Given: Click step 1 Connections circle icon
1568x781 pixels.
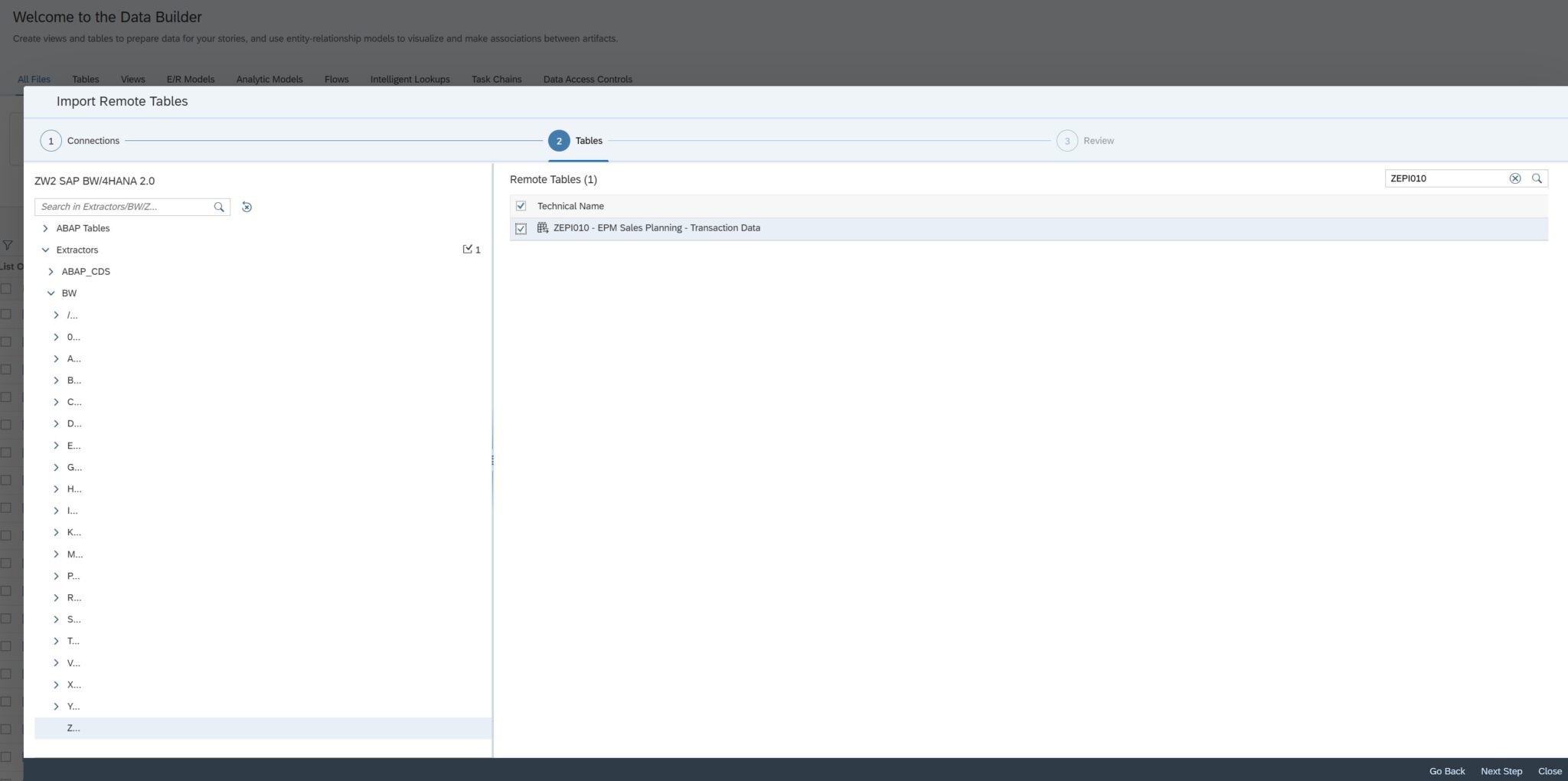Looking at the screenshot, I should (51, 140).
